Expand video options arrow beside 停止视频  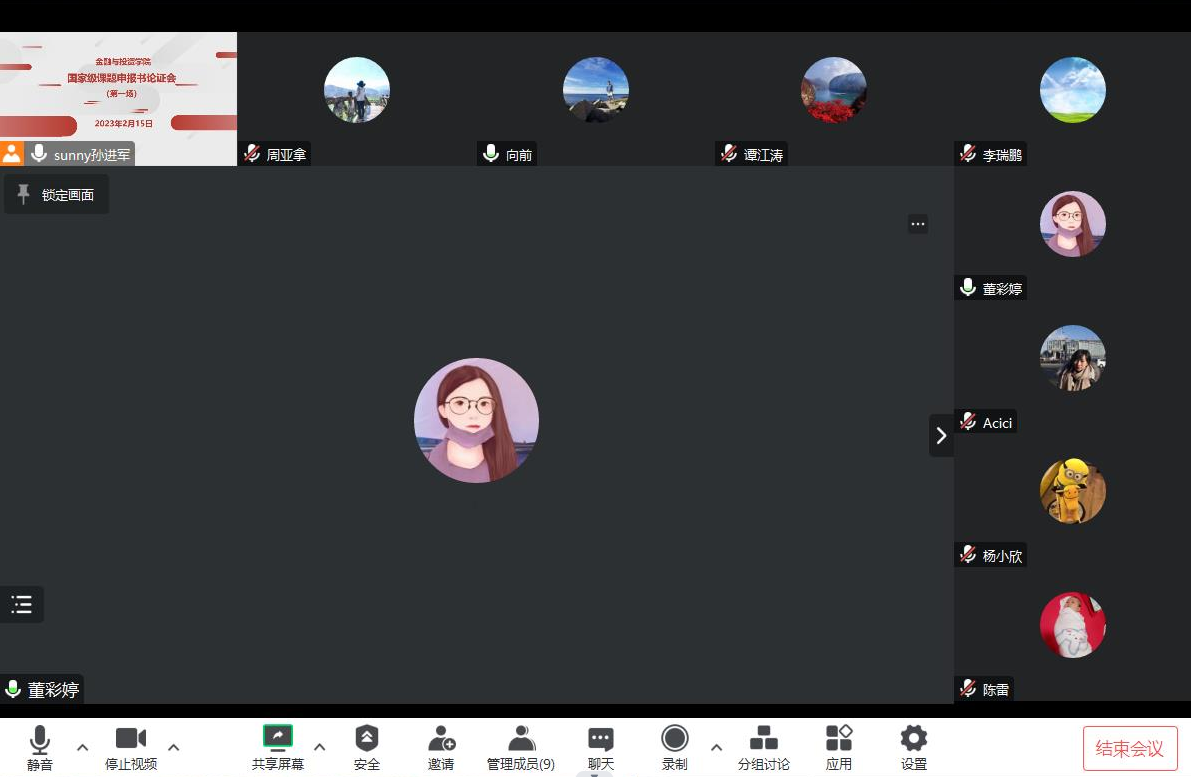point(174,747)
